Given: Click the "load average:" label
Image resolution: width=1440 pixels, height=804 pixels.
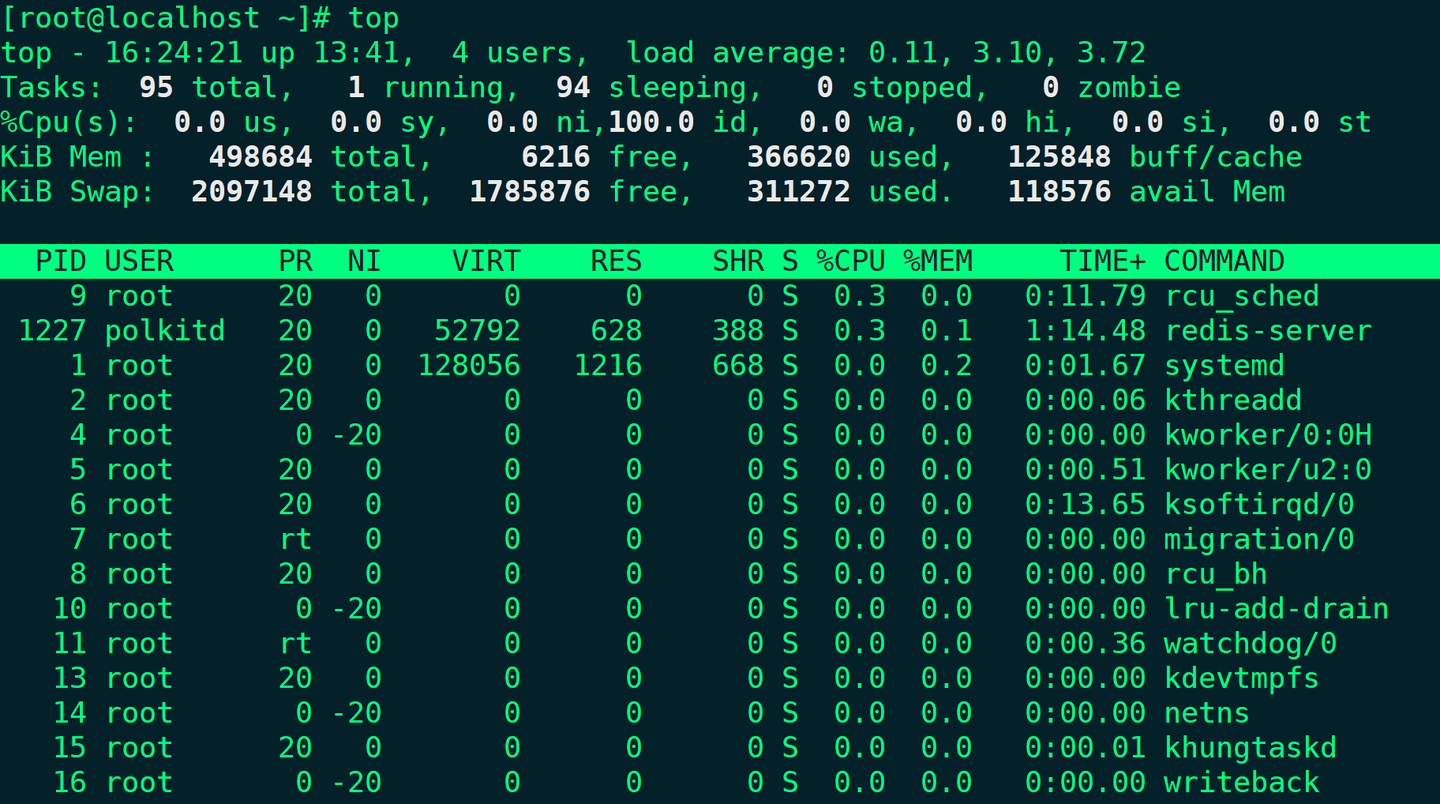Looking at the screenshot, I should [x=738, y=52].
